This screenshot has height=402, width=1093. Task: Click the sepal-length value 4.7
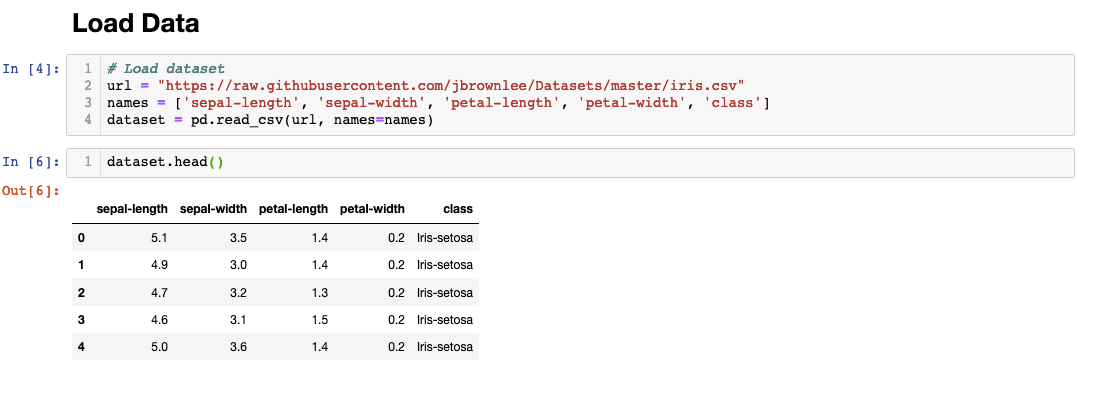click(160, 293)
